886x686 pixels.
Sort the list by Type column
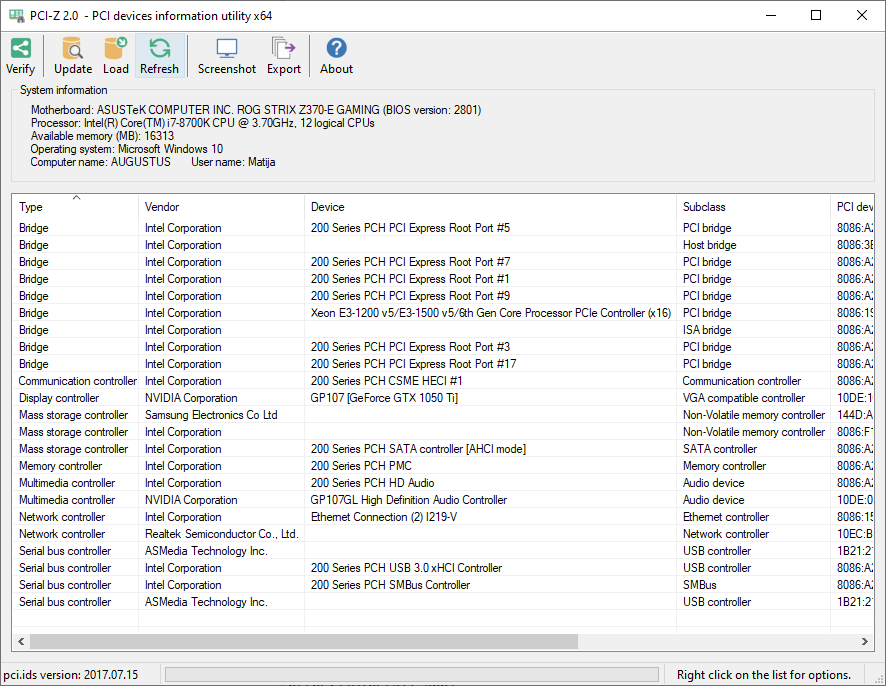point(75,207)
